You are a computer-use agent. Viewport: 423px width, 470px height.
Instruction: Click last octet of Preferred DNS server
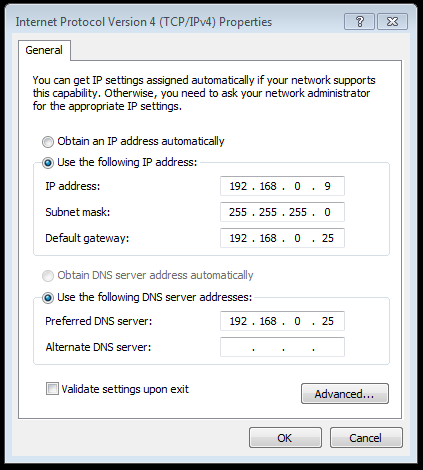[328, 321]
